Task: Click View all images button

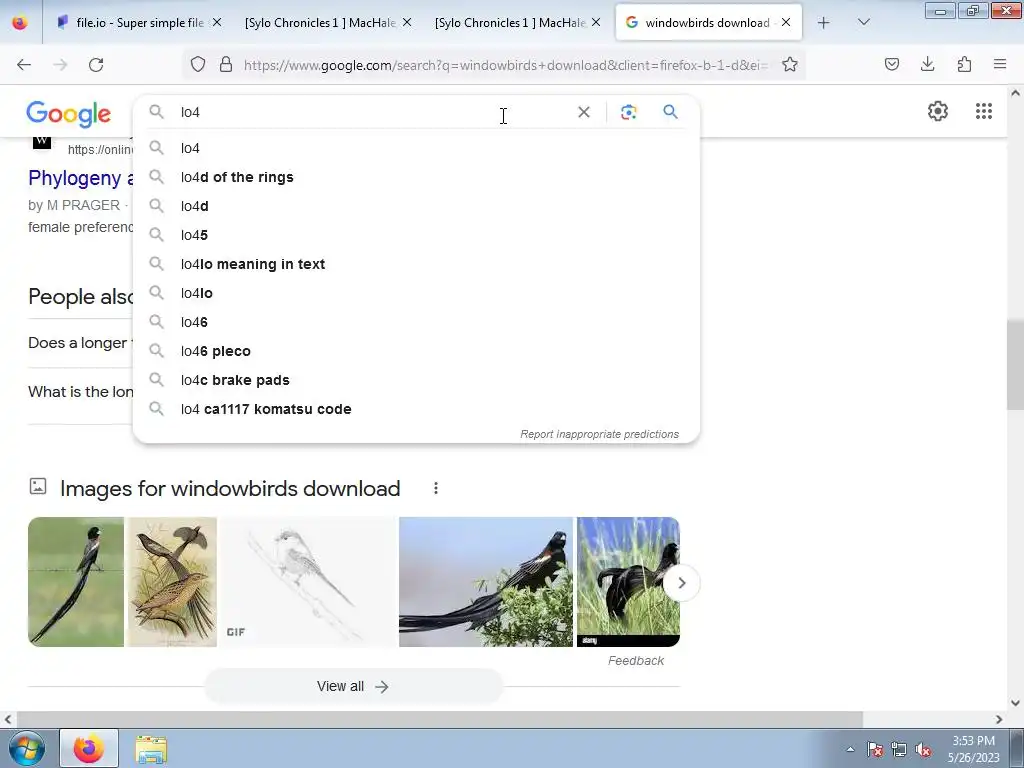Action: point(353,686)
